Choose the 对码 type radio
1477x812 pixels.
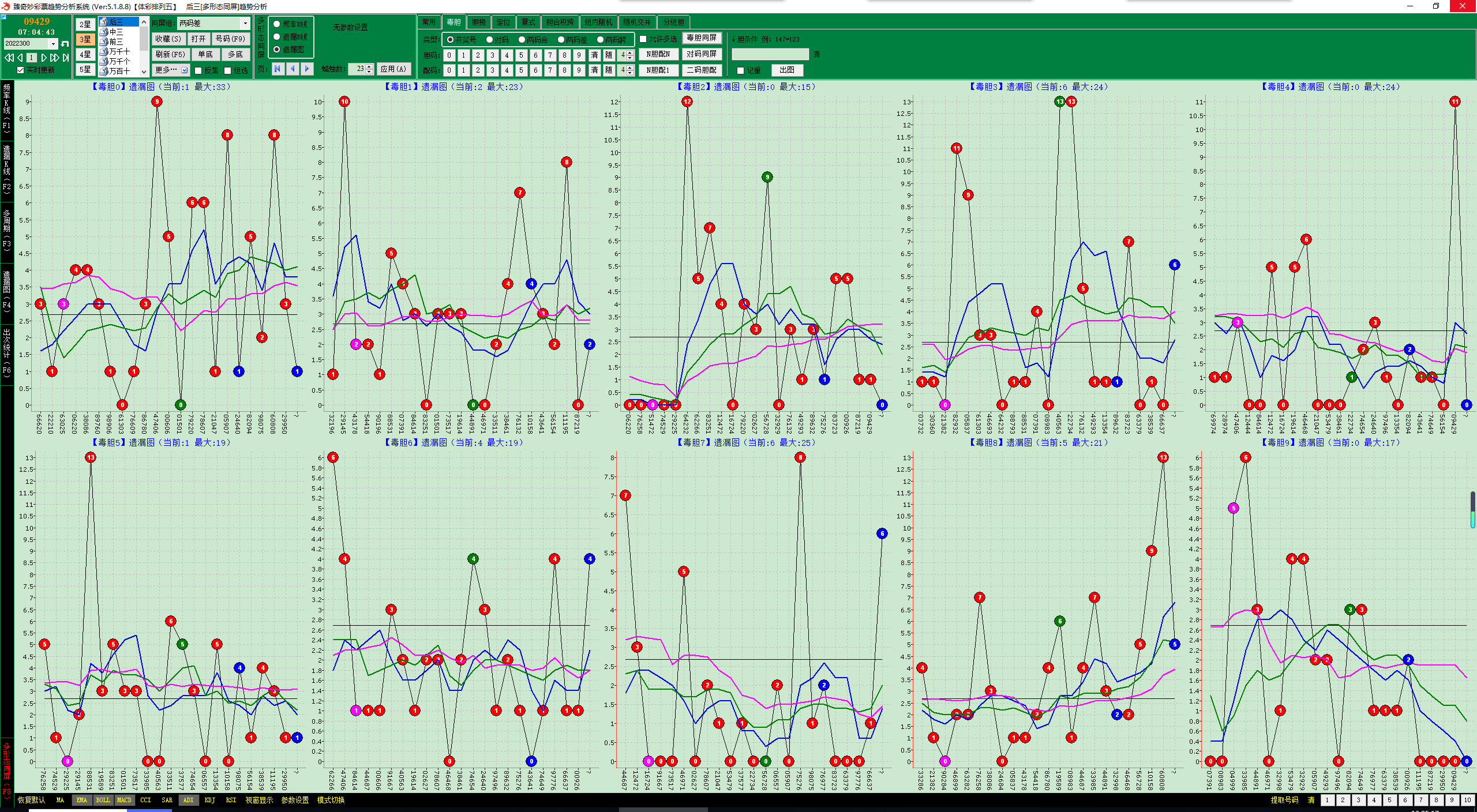tap(490, 40)
